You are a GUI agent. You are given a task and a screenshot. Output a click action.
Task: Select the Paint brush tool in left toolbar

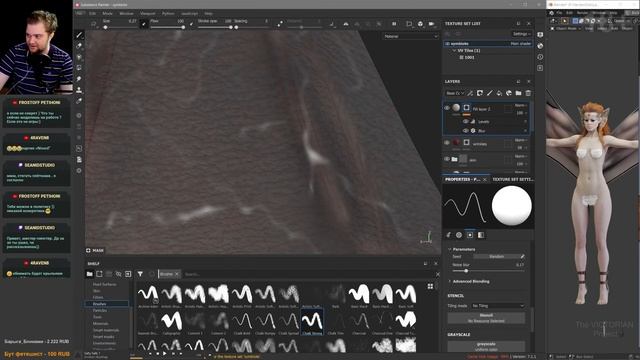(x=79, y=35)
